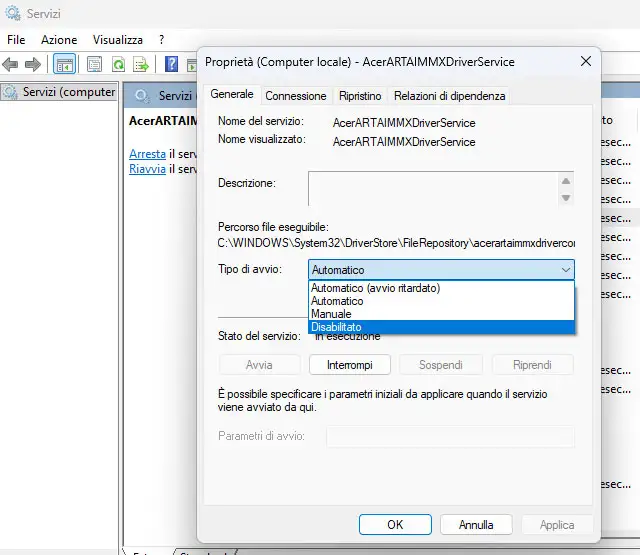Screen dimensions: 640x555
Task: Confirm with the OK button
Action: point(395,524)
